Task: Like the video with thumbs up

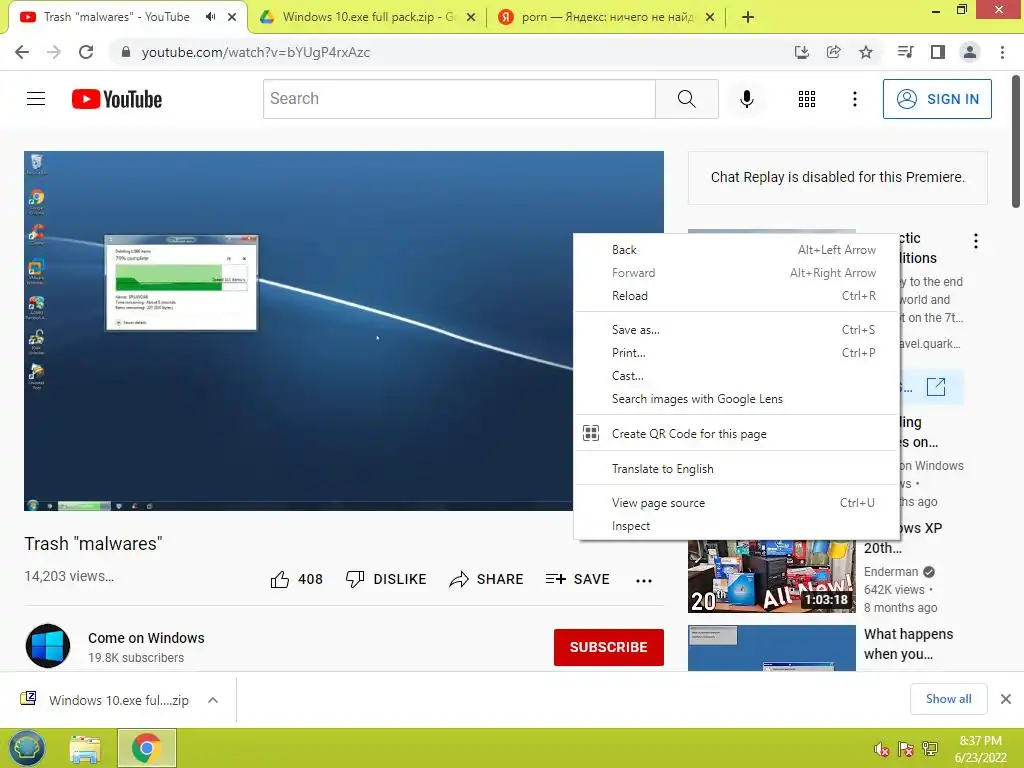Action: 296,579
